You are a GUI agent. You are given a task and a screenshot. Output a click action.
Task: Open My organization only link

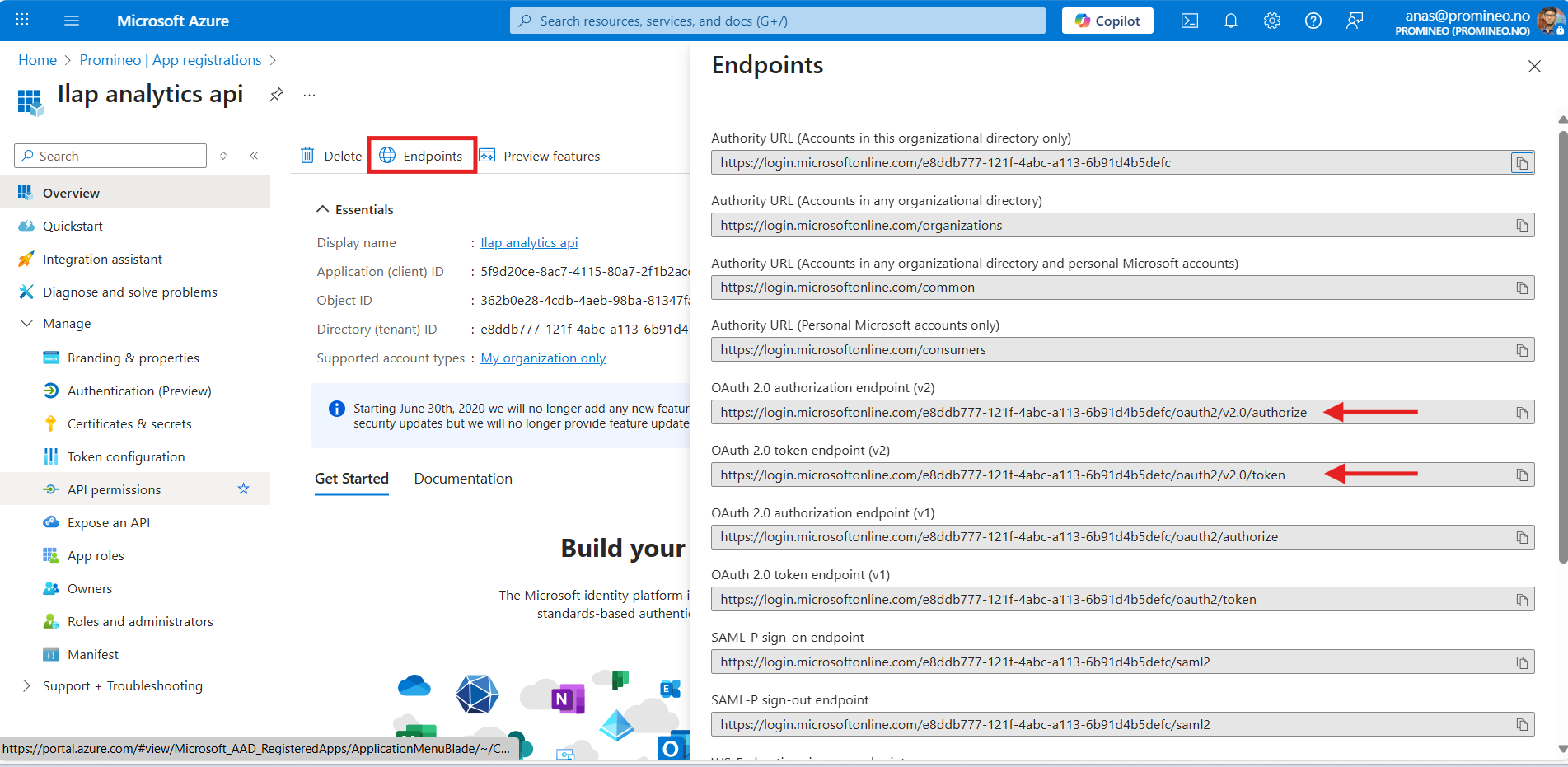[543, 358]
